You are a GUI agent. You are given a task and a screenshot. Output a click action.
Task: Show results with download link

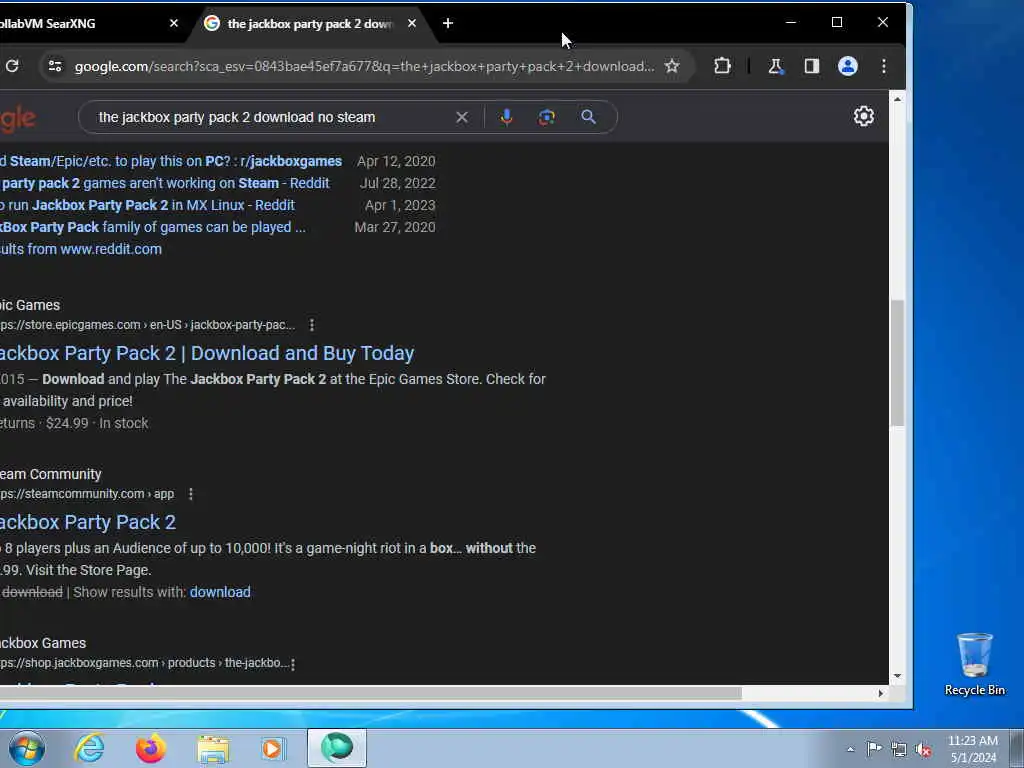point(220,592)
